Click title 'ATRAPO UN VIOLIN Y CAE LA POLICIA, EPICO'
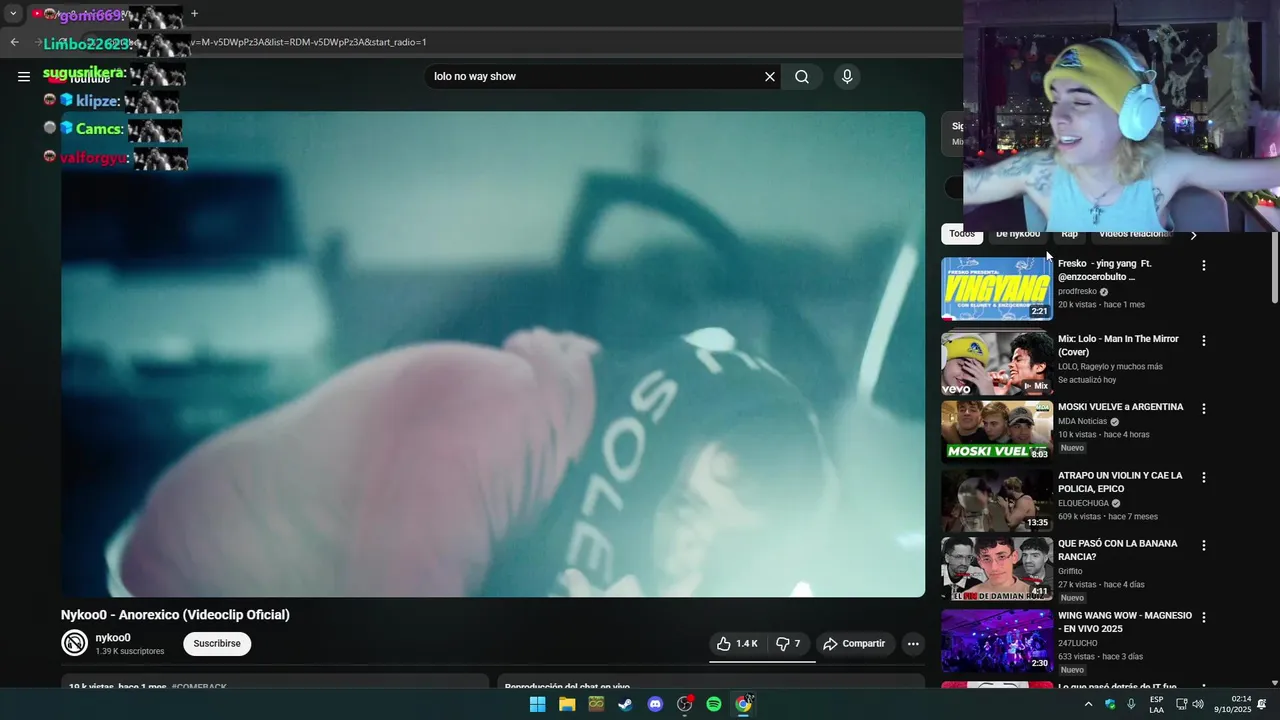1280x720 pixels. [1120, 482]
